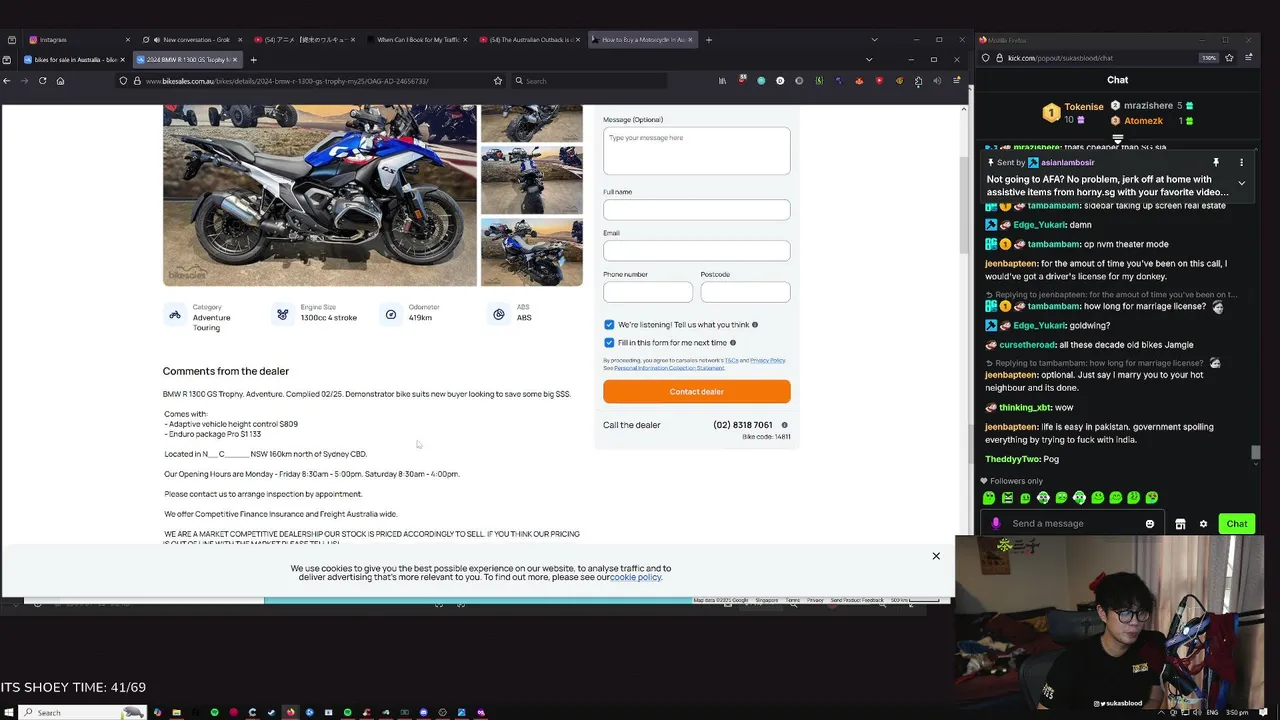The width and height of the screenshot is (1280, 720).
Task: Uncheck 'Fill in this form for me next time'
Action: [609, 343]
